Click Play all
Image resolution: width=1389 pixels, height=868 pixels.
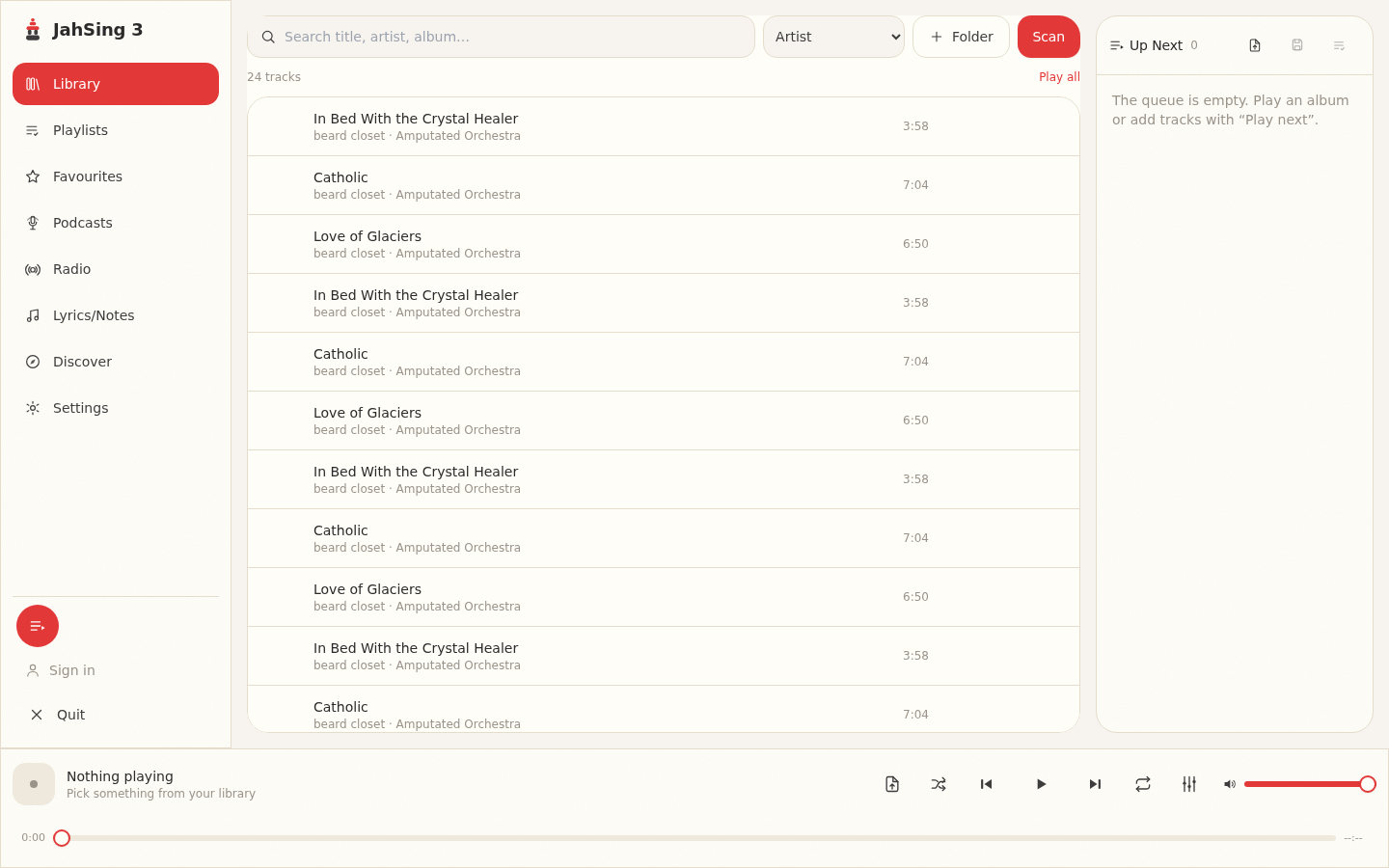coord(1059,77)
